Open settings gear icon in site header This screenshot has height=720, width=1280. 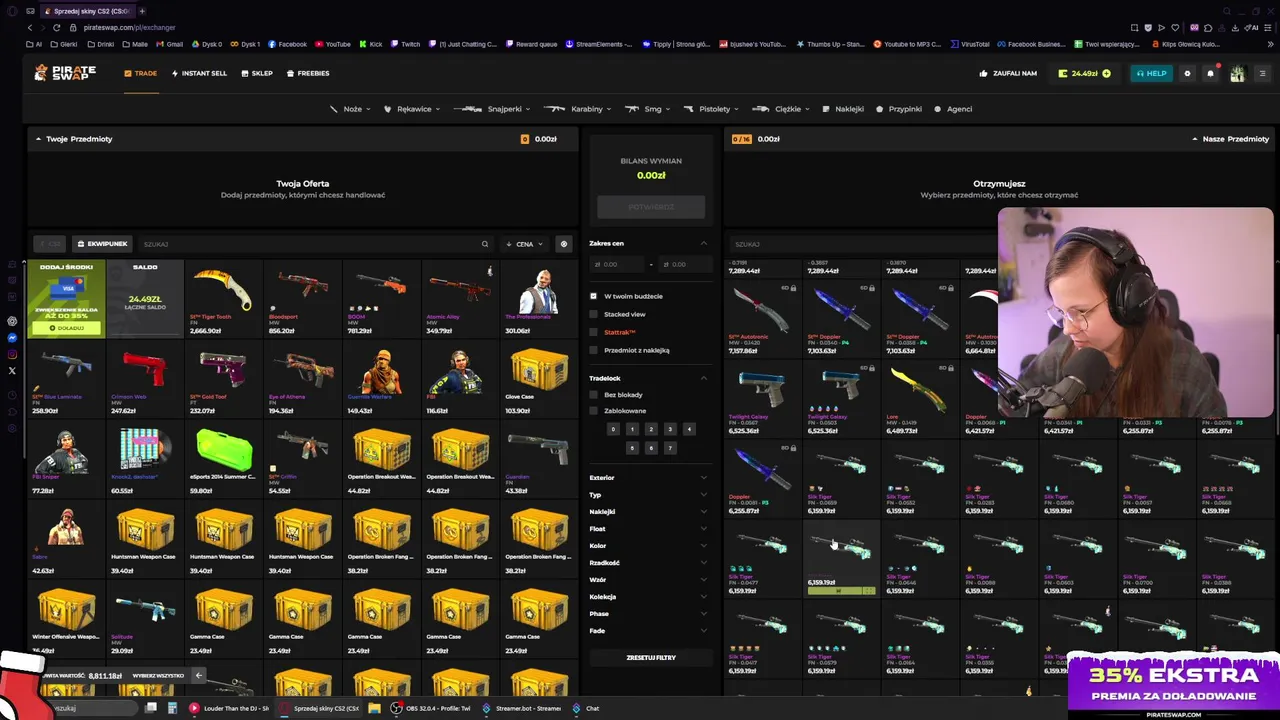click(x=1187, y=73)
